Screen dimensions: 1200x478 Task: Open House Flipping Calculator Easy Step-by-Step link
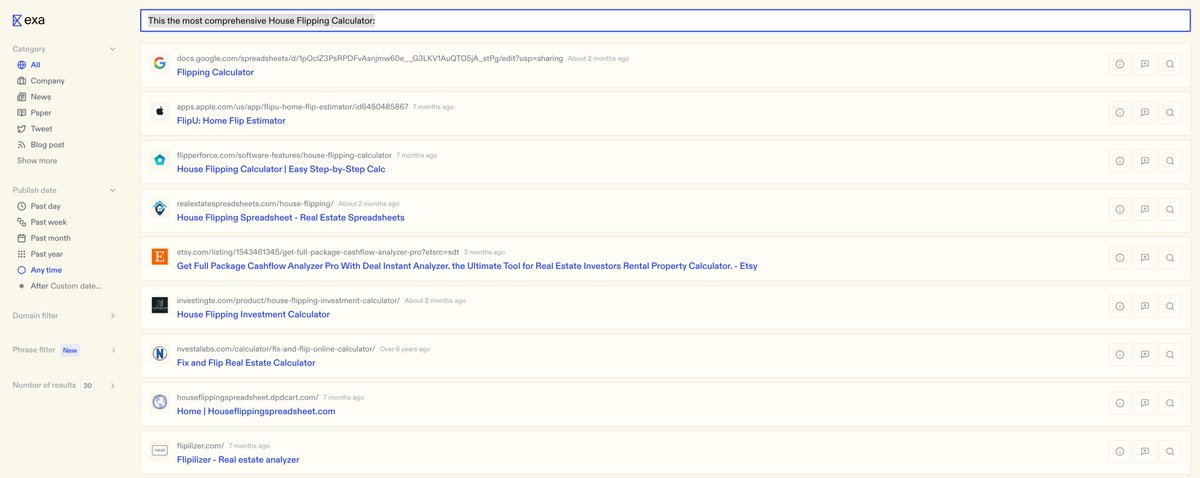(281, 169)
